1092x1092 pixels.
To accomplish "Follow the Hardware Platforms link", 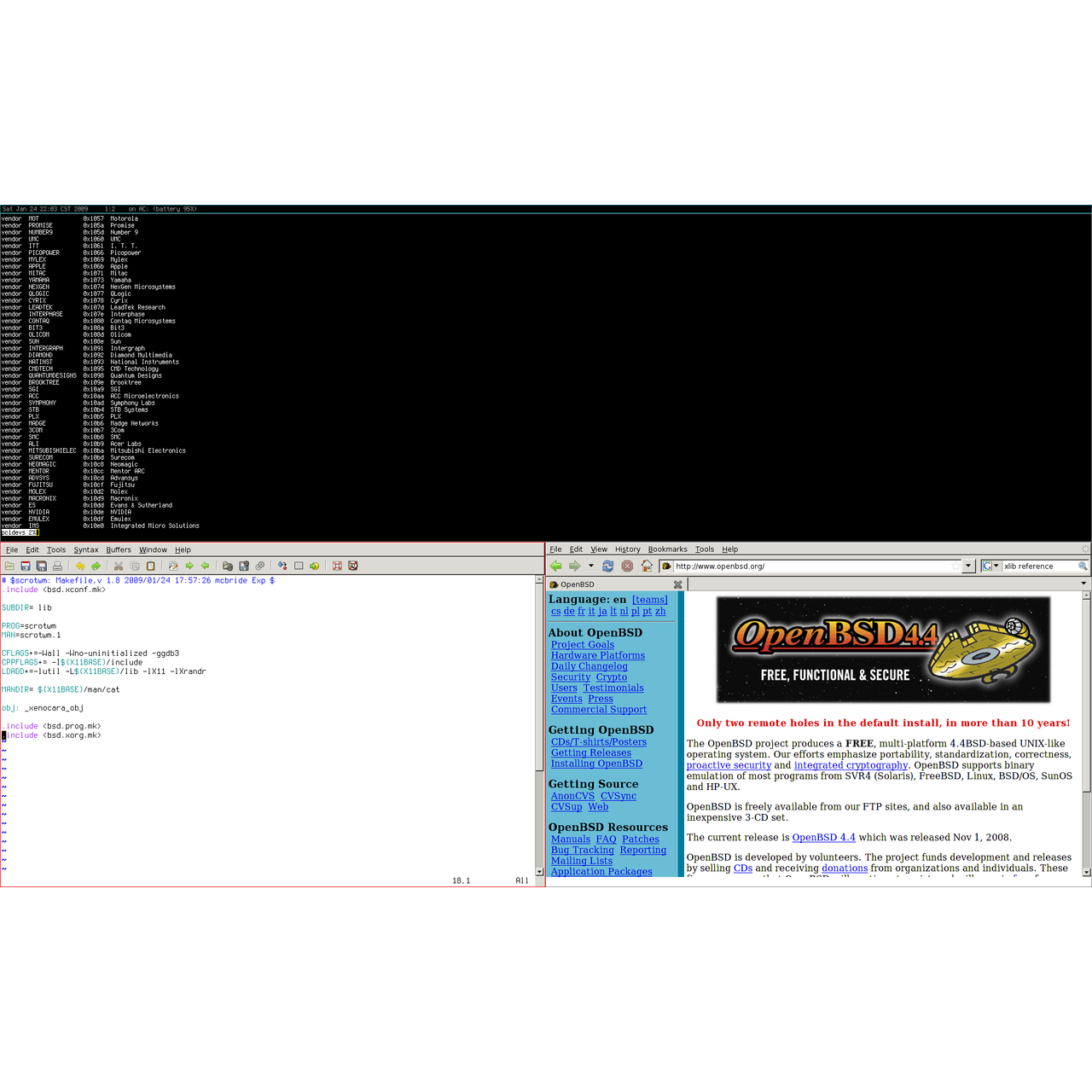I will click(597, 655).
